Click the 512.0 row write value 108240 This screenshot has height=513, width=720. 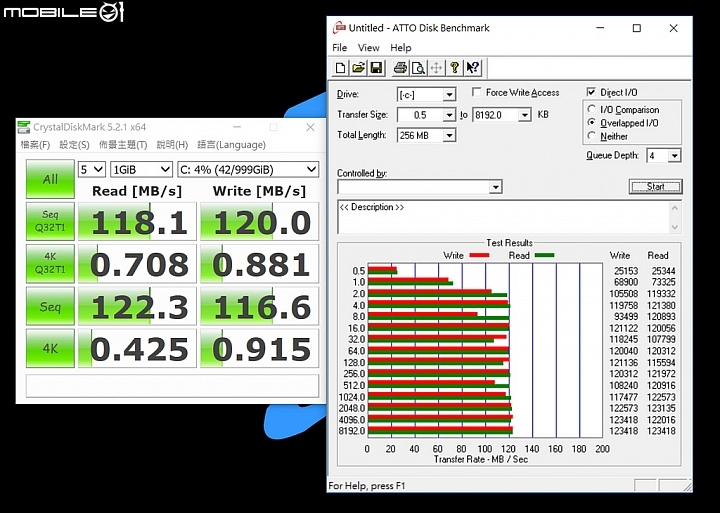[624, 385]
